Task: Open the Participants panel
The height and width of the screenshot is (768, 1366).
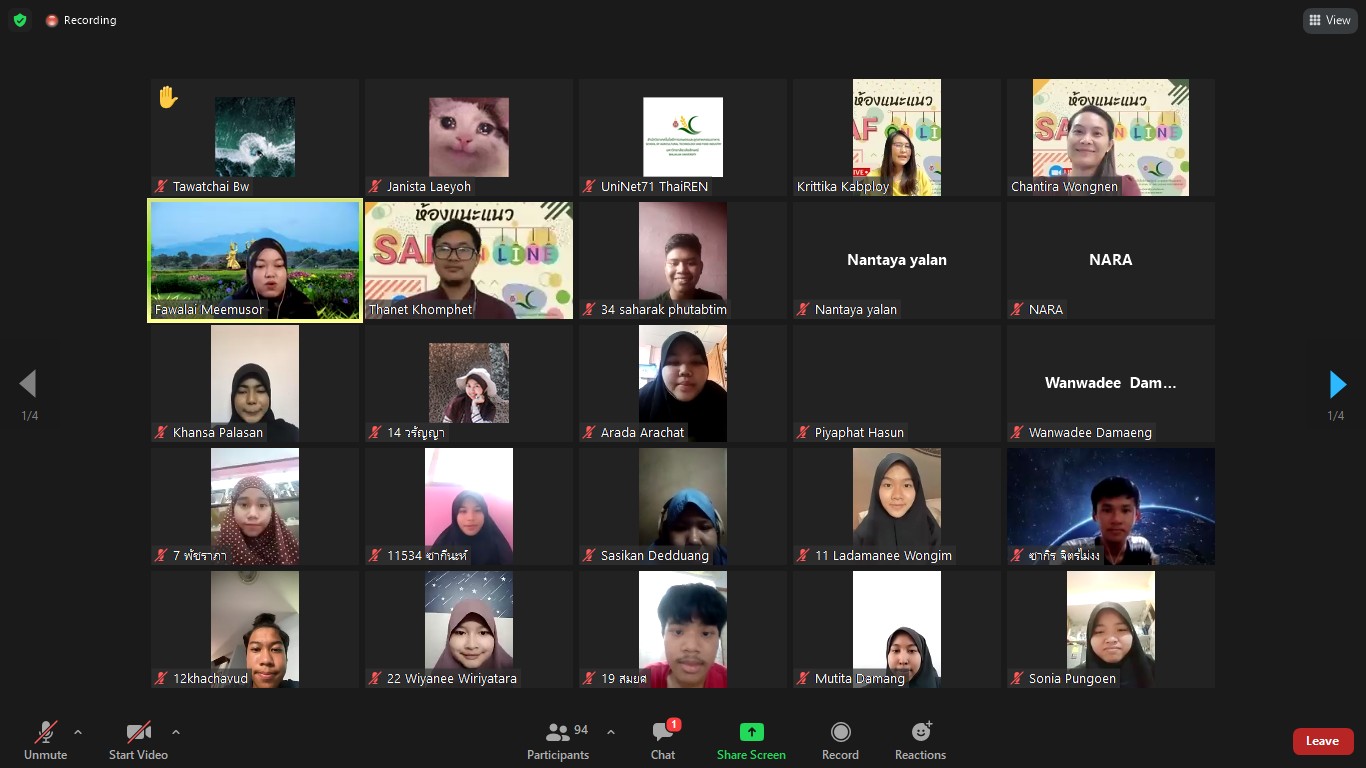Action: tap(558, 741)
